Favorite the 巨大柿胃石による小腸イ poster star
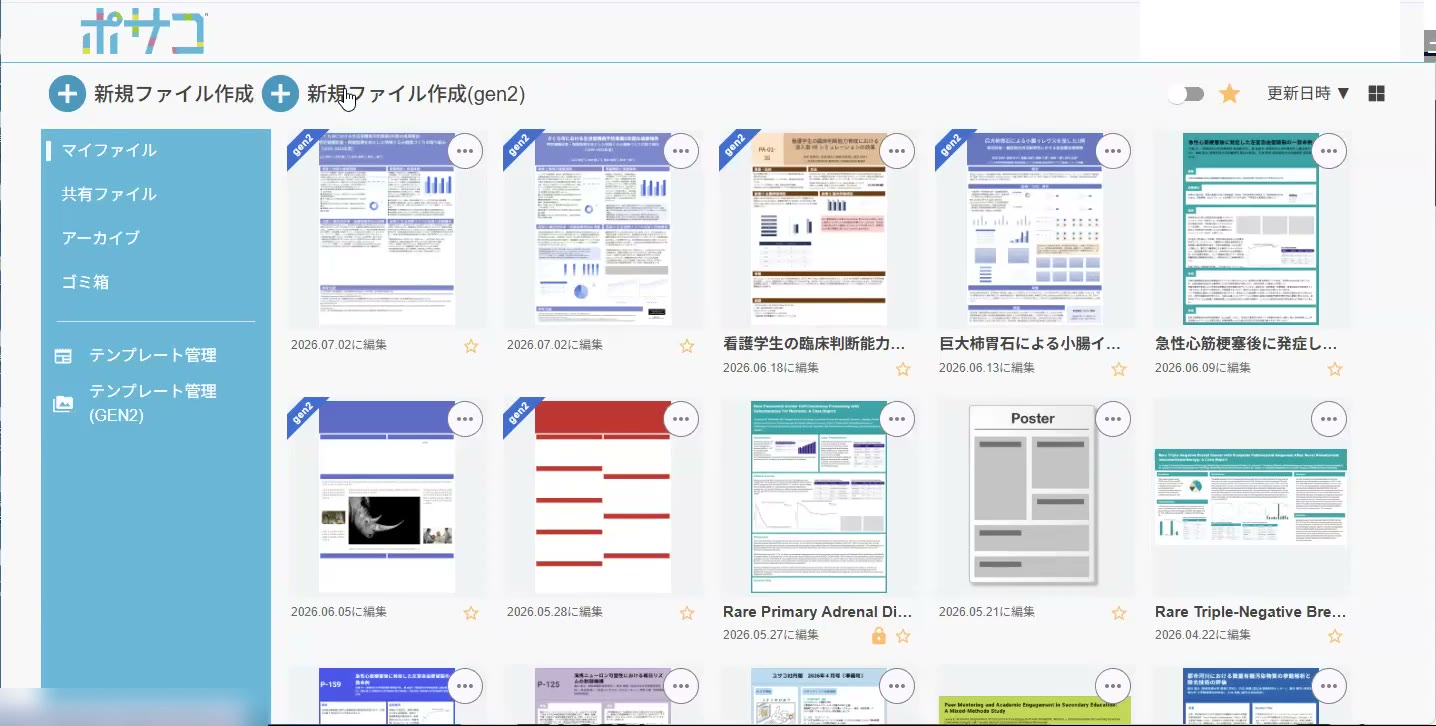The image size is (1436, 726). click(x=1119, y=369)
